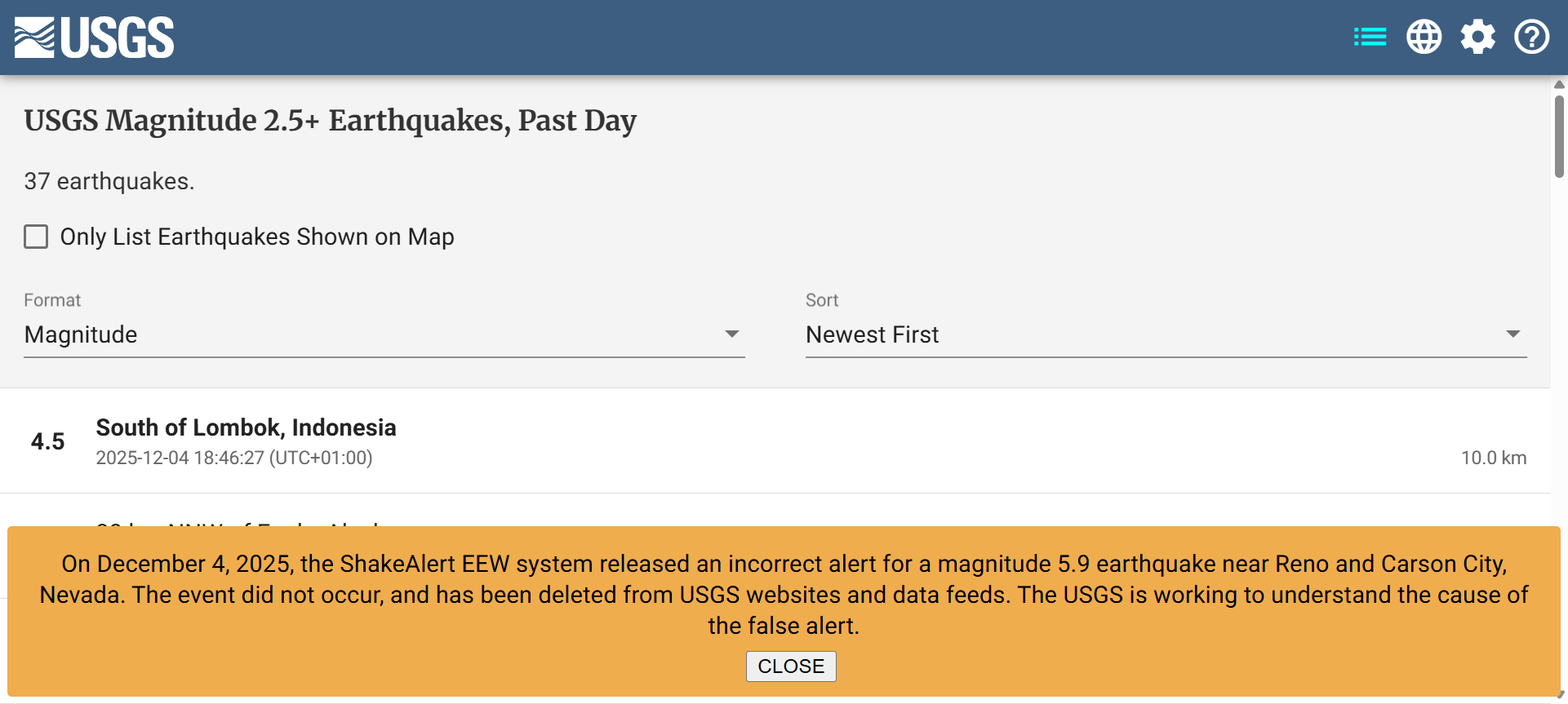Click the USGS logo
Image resolution: width=1568 pixels, height=704 pixels.
(x=94, y=38)
